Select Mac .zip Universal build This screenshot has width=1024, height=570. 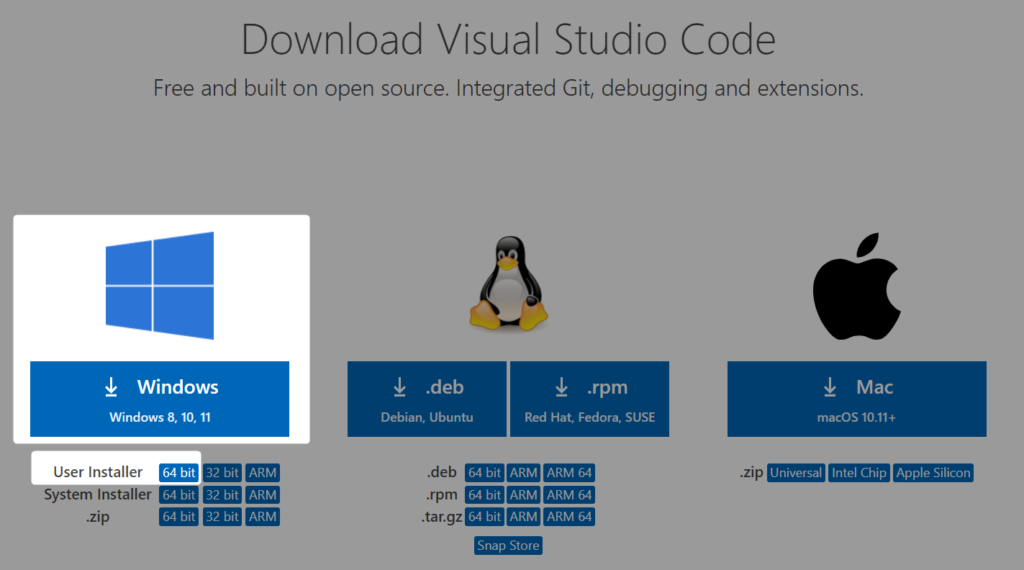796,473
